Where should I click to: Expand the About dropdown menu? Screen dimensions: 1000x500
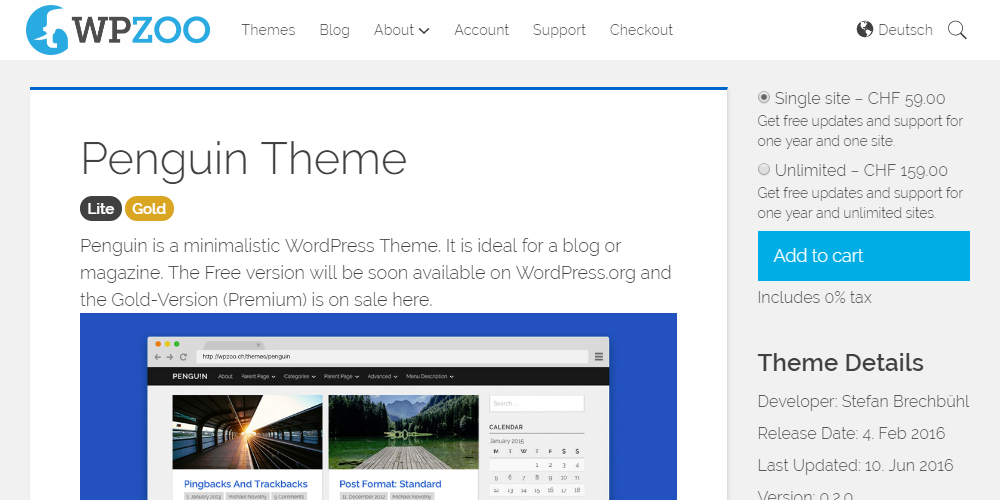[401, 30]
